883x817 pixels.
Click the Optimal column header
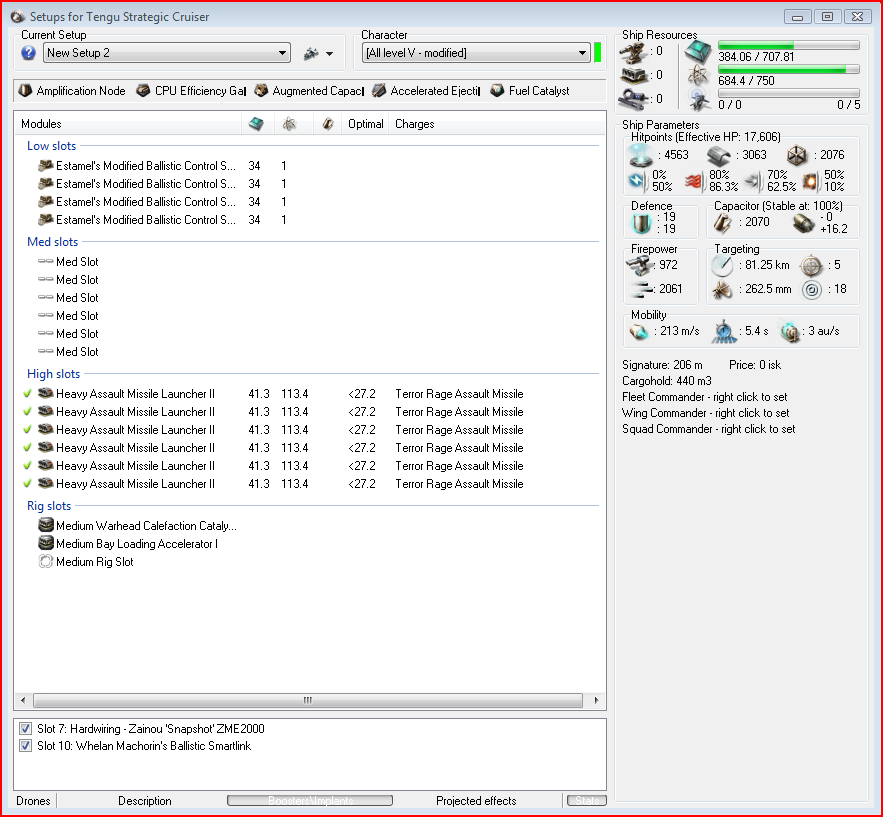pyautogui.click(x=365, y=124)
